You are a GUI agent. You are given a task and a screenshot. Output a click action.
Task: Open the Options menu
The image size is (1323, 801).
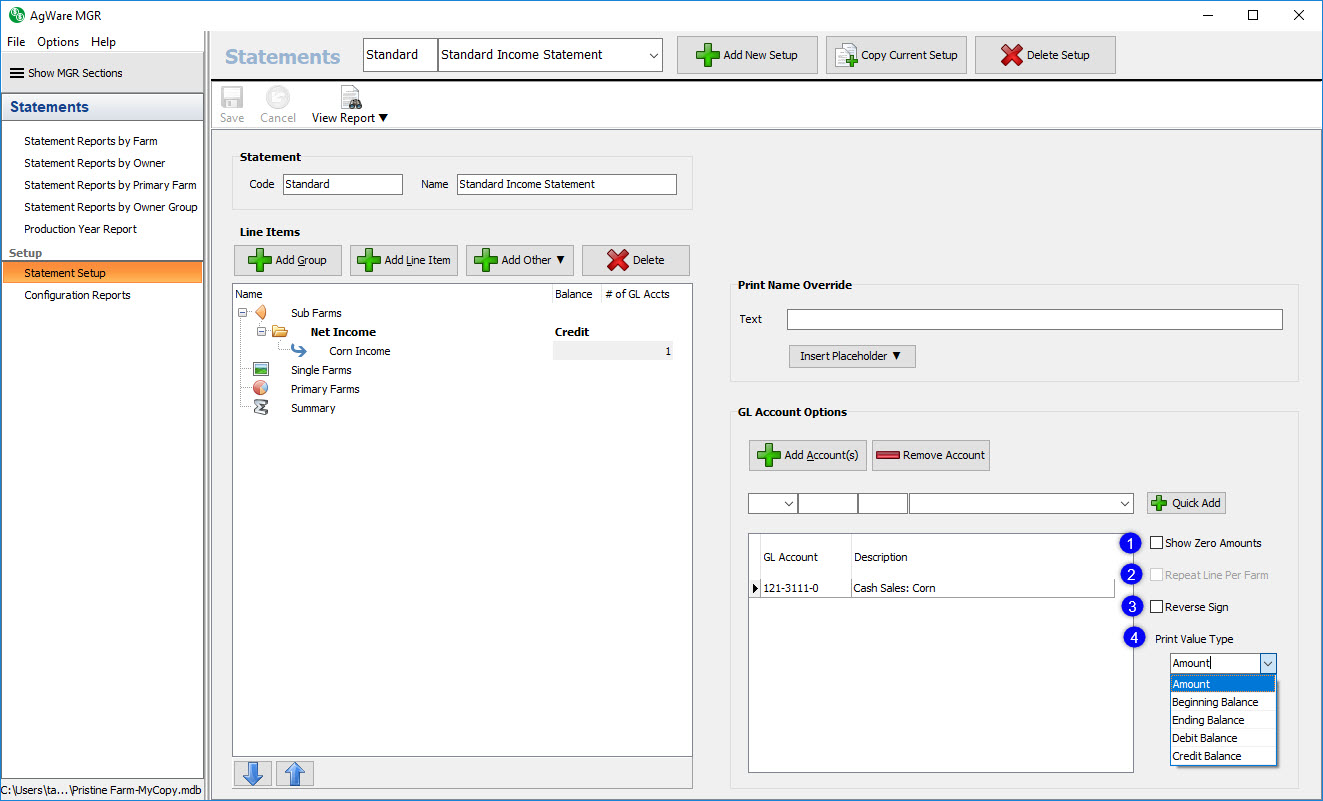[58, 42]
